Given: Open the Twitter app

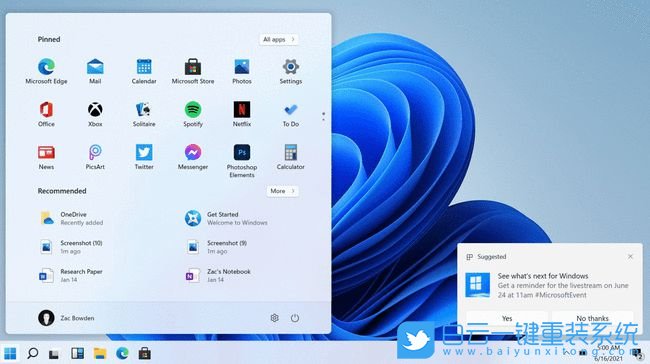Looking at the screenshot, I should (144, 156).
